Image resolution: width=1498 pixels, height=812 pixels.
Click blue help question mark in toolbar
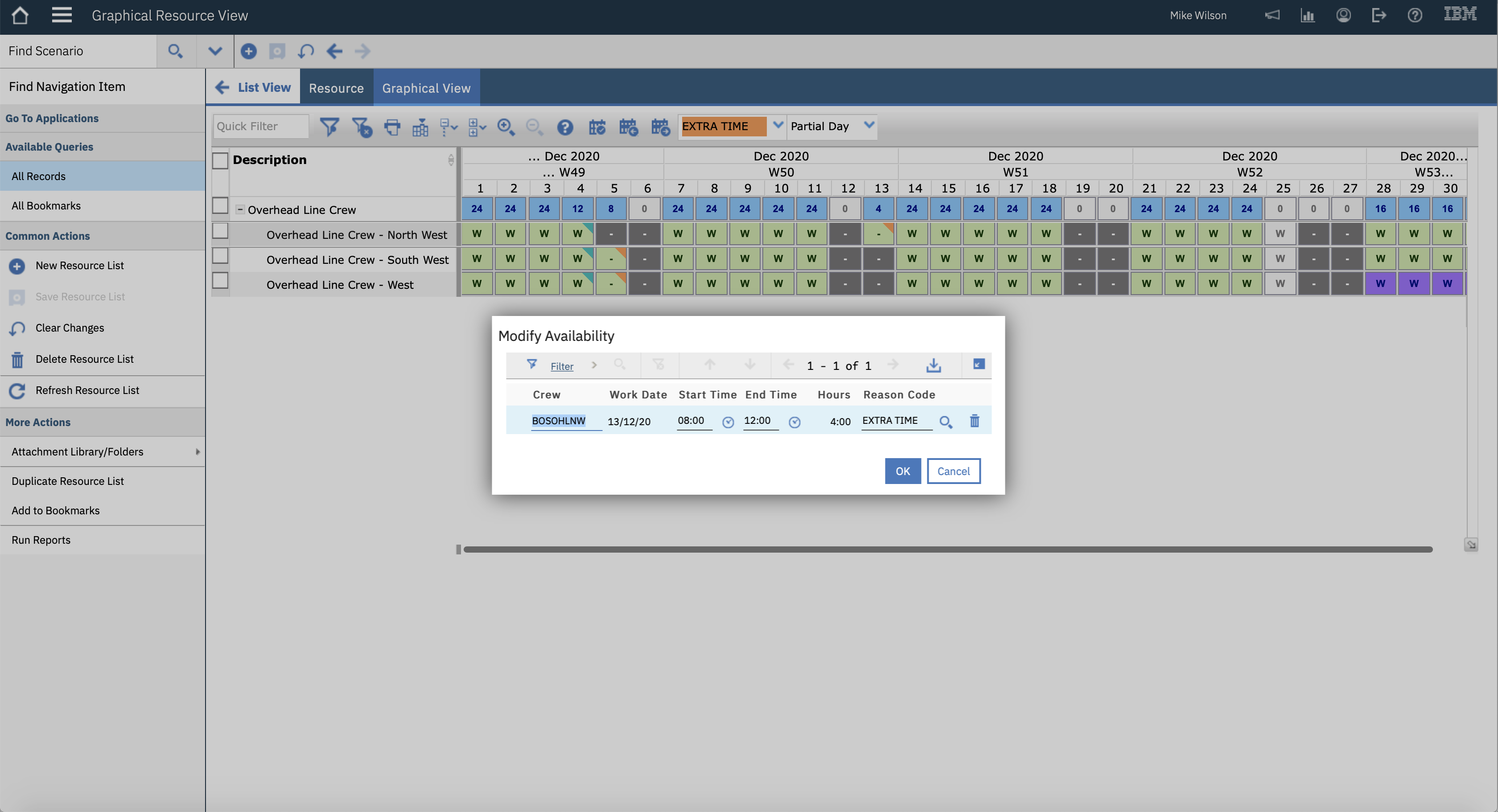(565, 127)
